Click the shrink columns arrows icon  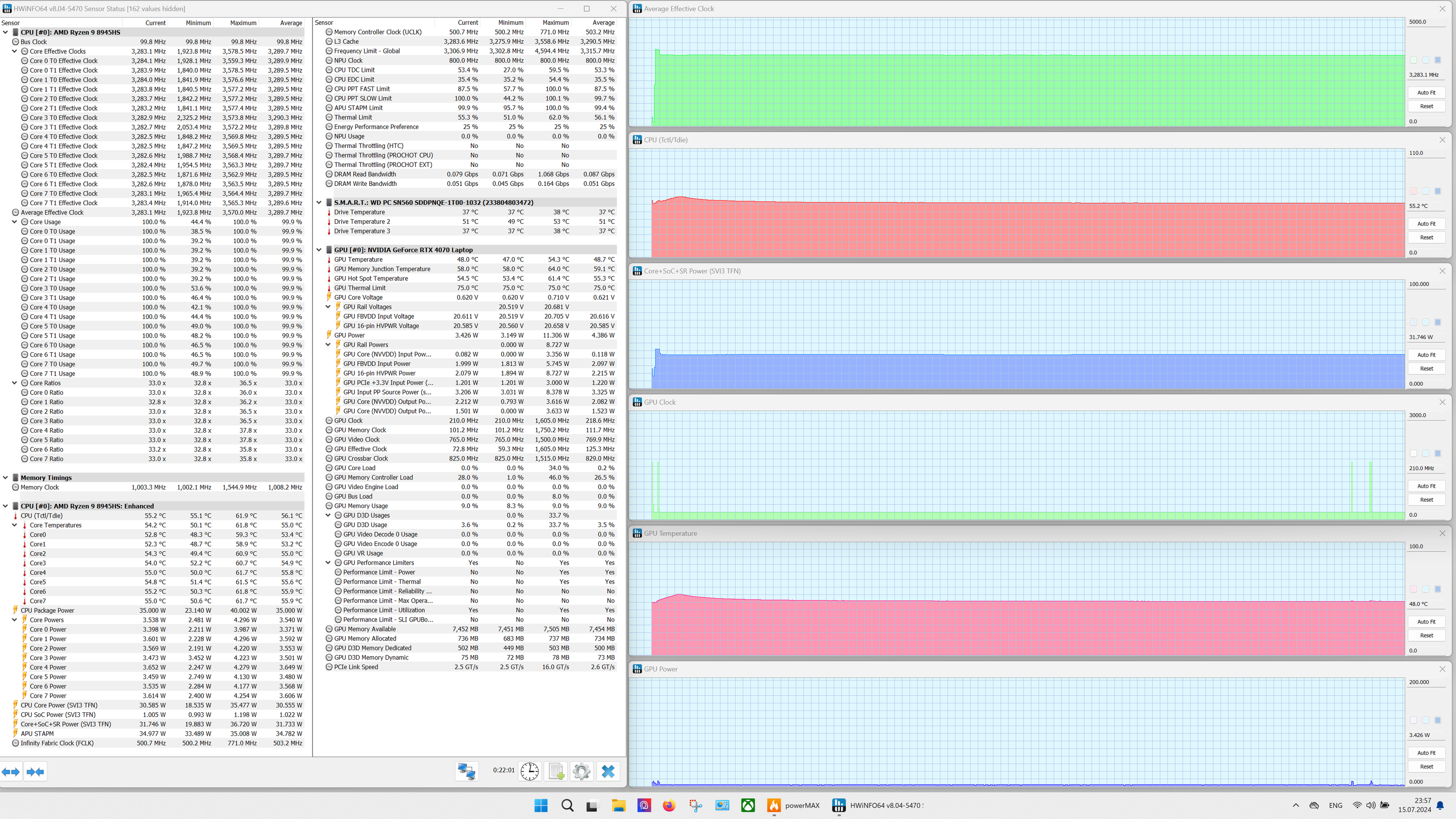pos(35,771)
